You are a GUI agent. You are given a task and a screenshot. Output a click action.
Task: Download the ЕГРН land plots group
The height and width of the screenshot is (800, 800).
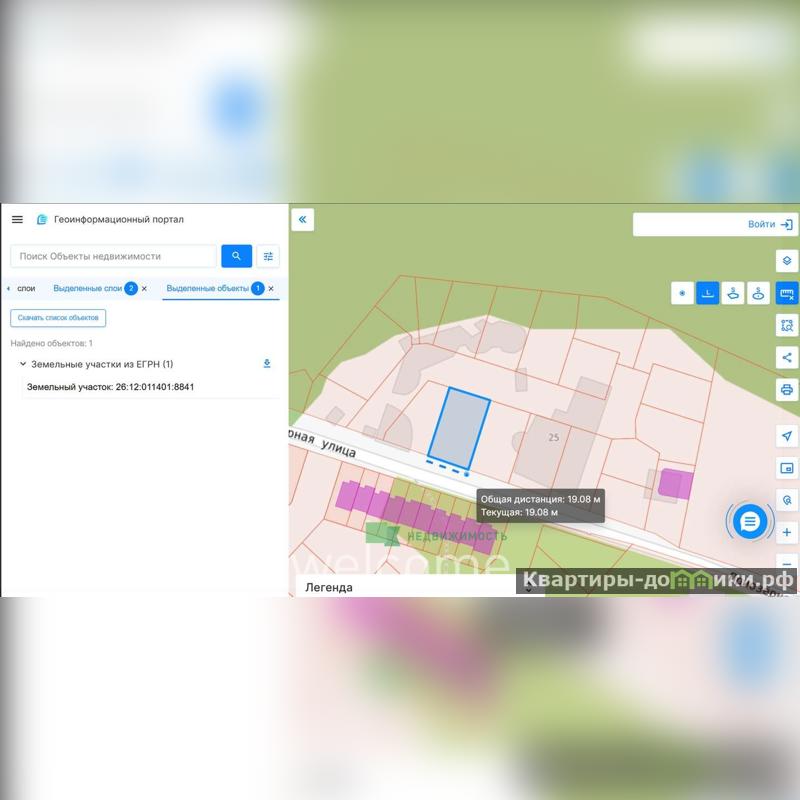coord(267,364)
